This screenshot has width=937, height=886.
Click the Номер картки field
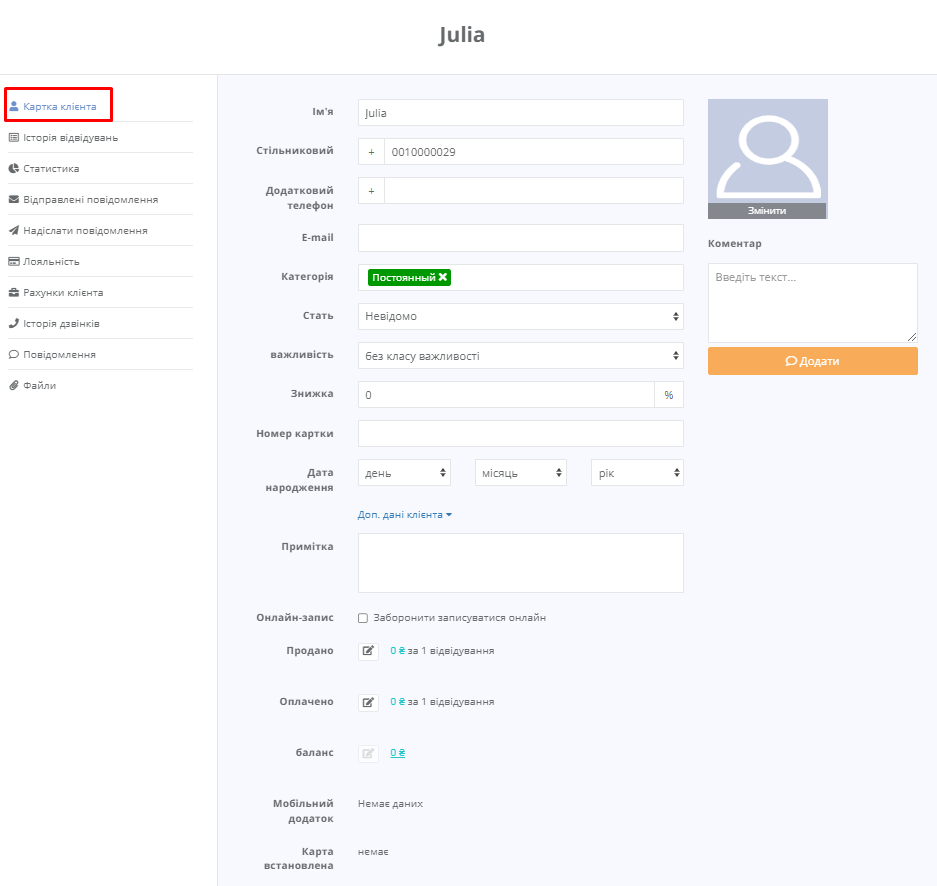[520, 433]
